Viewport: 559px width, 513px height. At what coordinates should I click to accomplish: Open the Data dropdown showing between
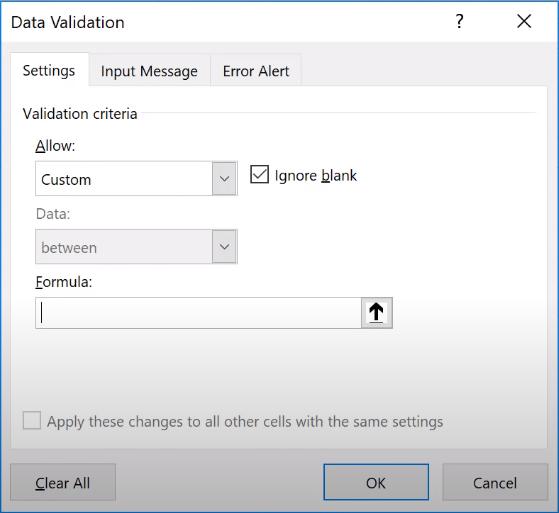pyautogui.click(x=136, y=247)
